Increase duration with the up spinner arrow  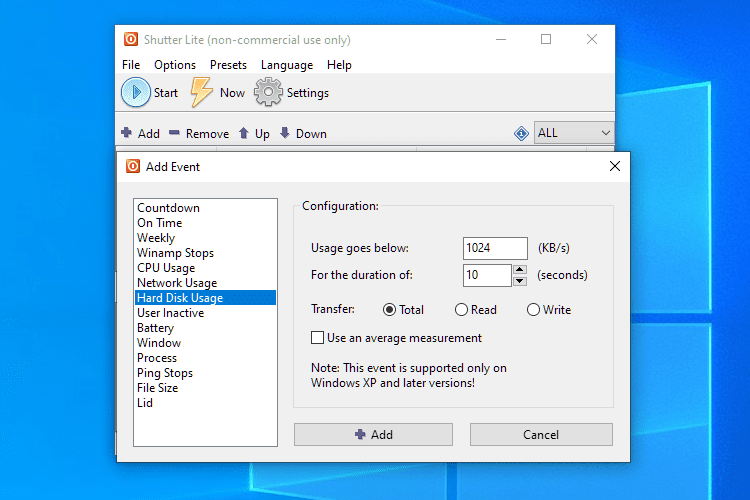(520, 269)
